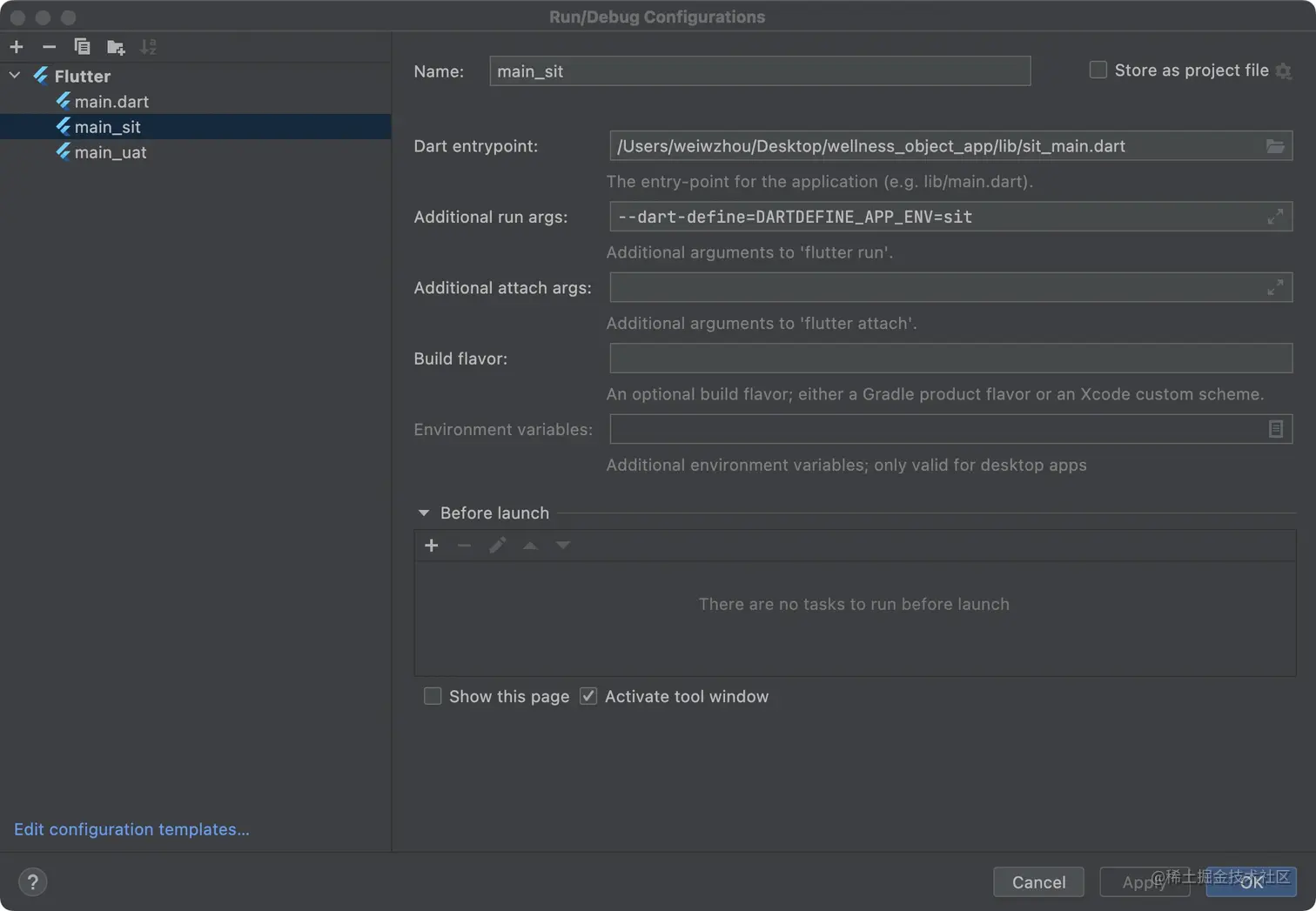
Task: Expand the Additional attach args field
Action: coord(1275,287)
